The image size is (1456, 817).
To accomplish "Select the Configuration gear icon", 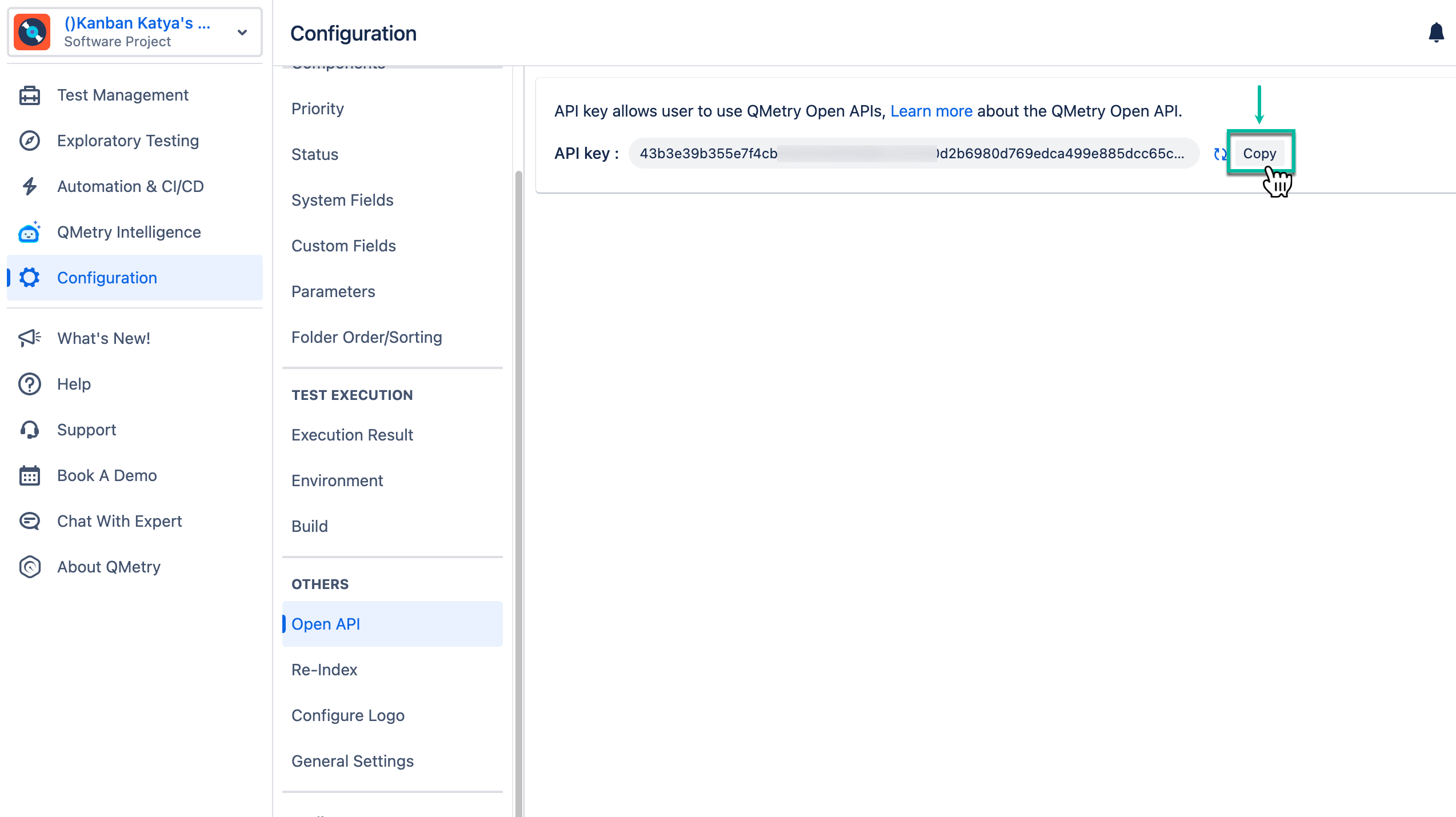I will tap(29, 278).
